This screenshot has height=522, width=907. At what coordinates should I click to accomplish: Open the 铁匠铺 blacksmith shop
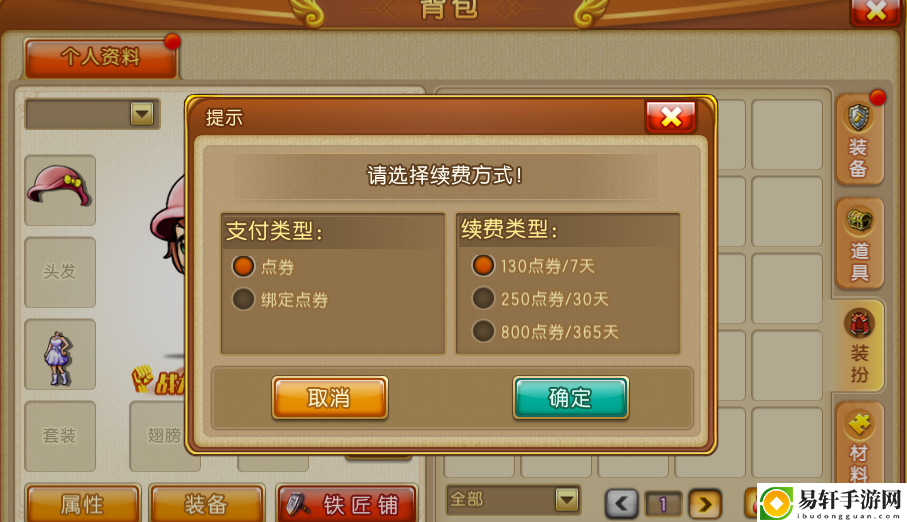(347, 504)
